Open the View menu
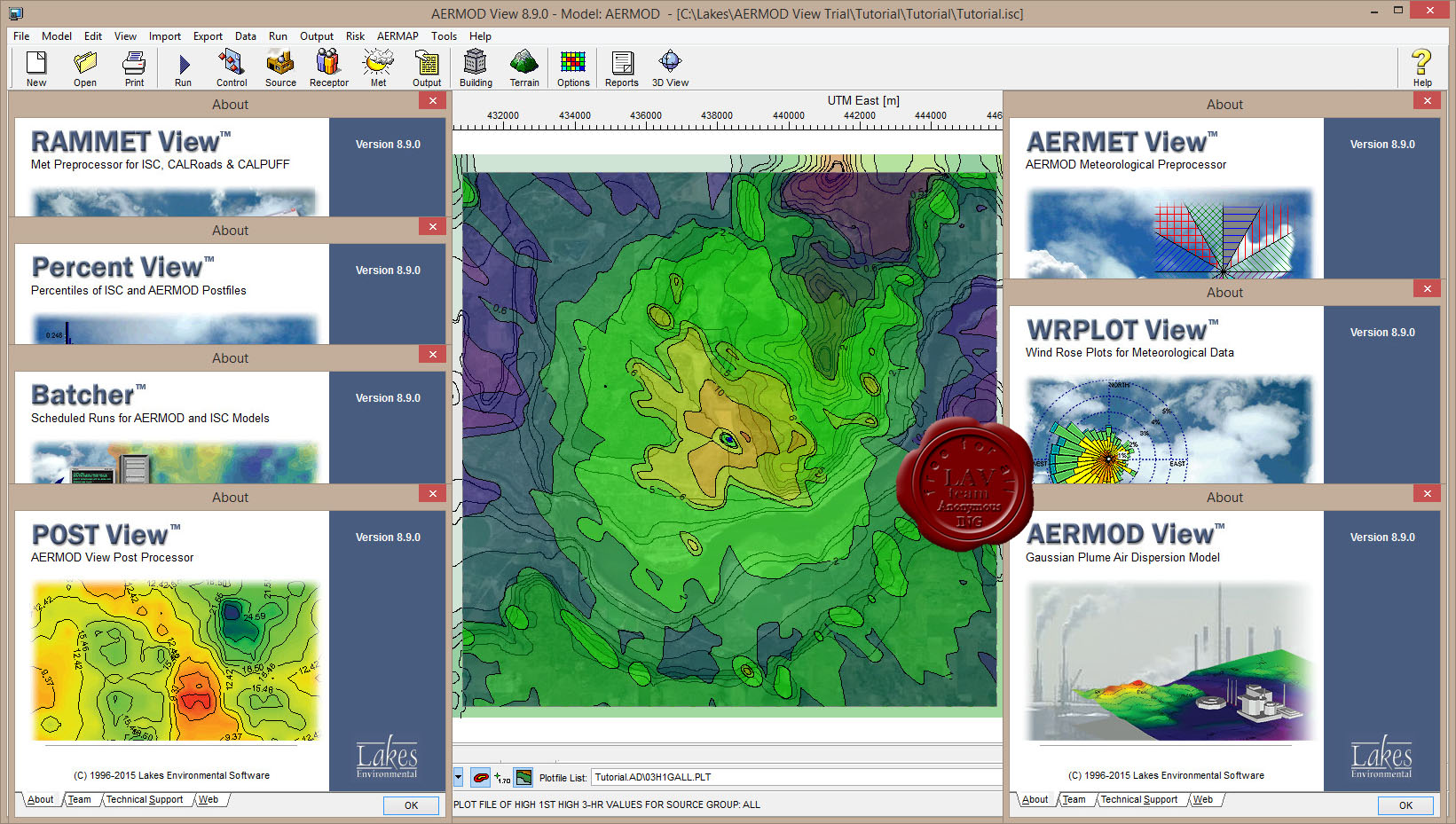The width and height of the screenshot is (1456, 824). (125, 36)
